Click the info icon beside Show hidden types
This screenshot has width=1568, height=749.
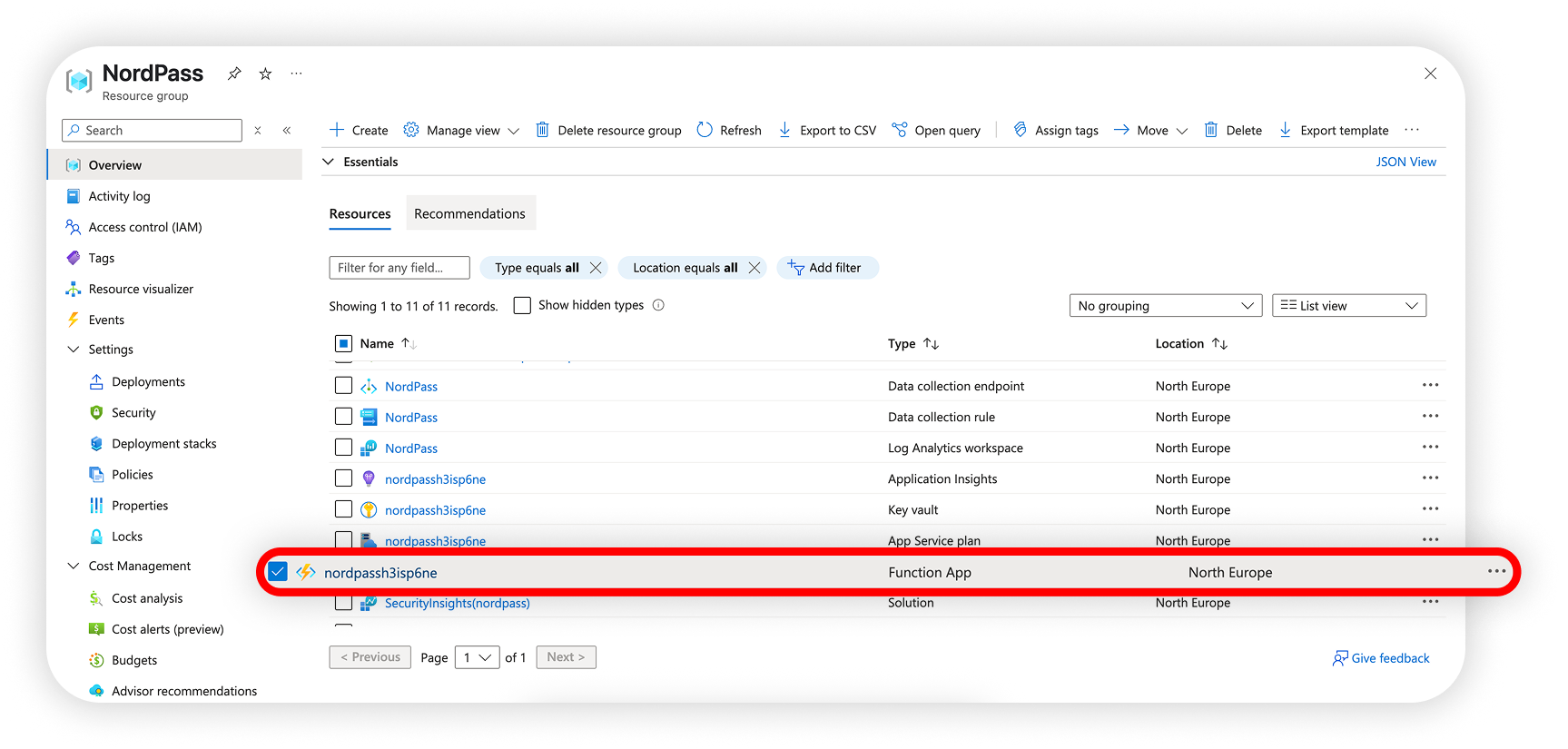658,305
